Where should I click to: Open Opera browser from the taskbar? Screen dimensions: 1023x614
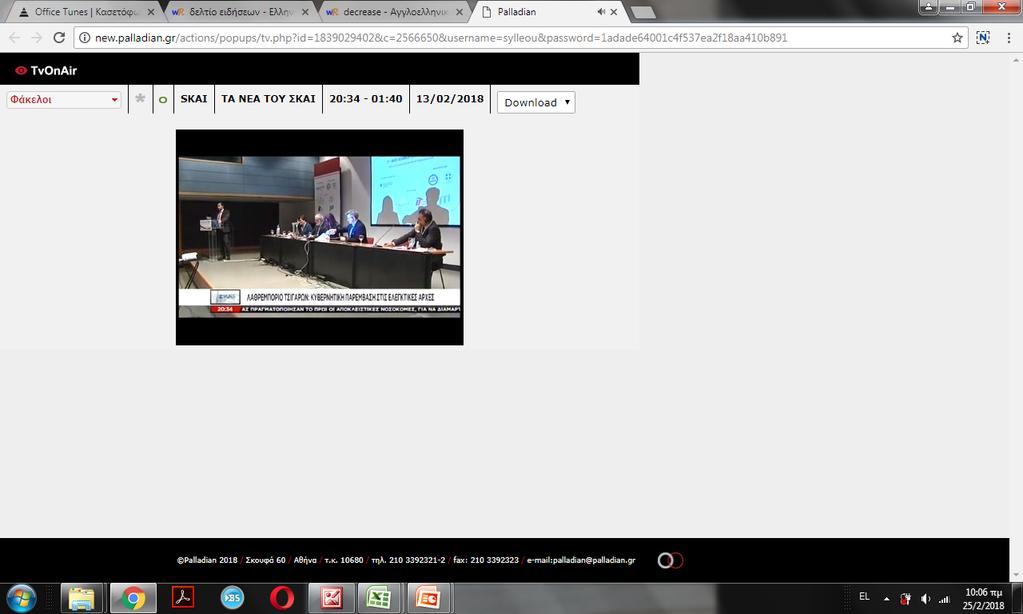tap(282, 598)
